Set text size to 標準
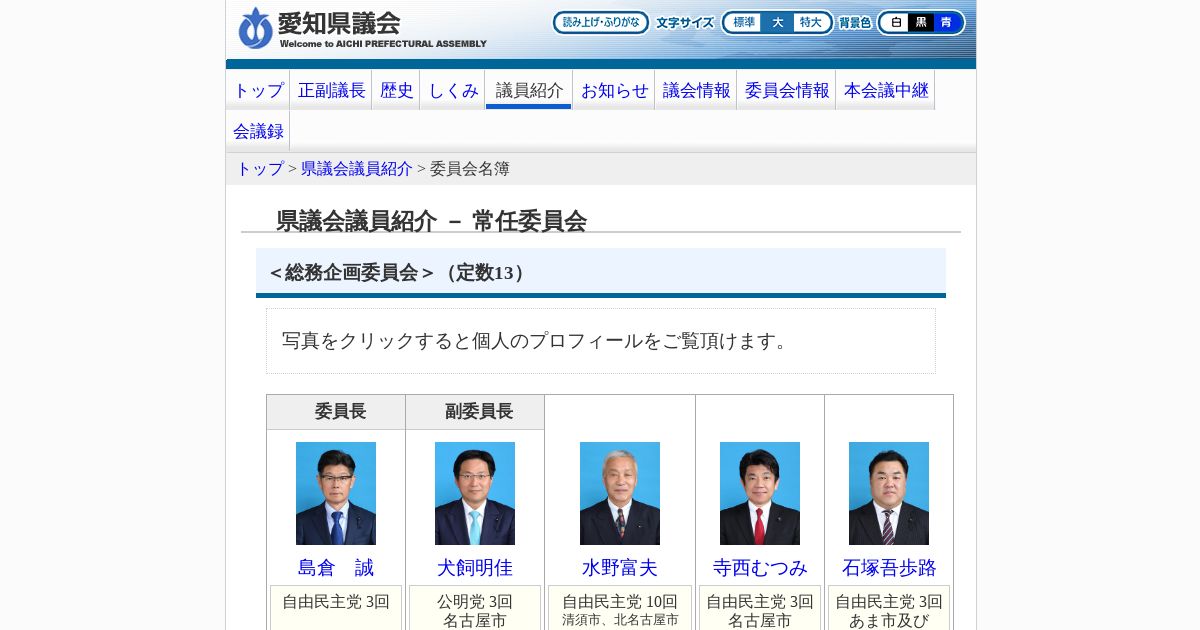Screen dimensions: 1200x630 [744, 22]
